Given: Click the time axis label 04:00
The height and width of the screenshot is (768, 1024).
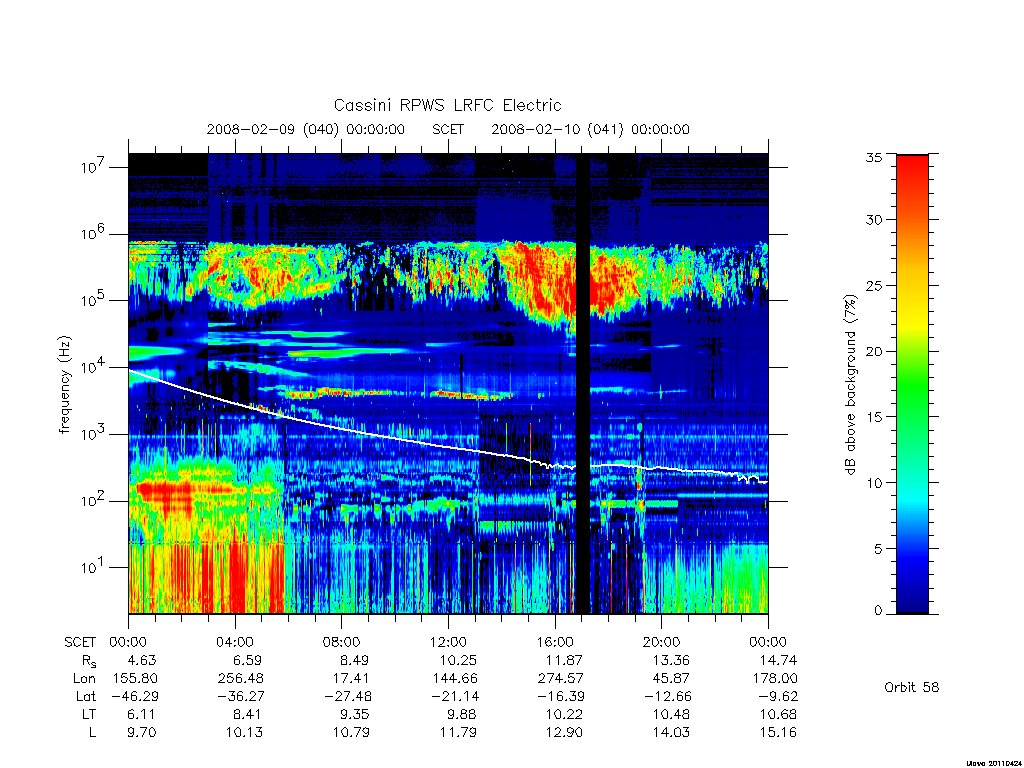Looking at the screenshot, I should tap(234, 642).
